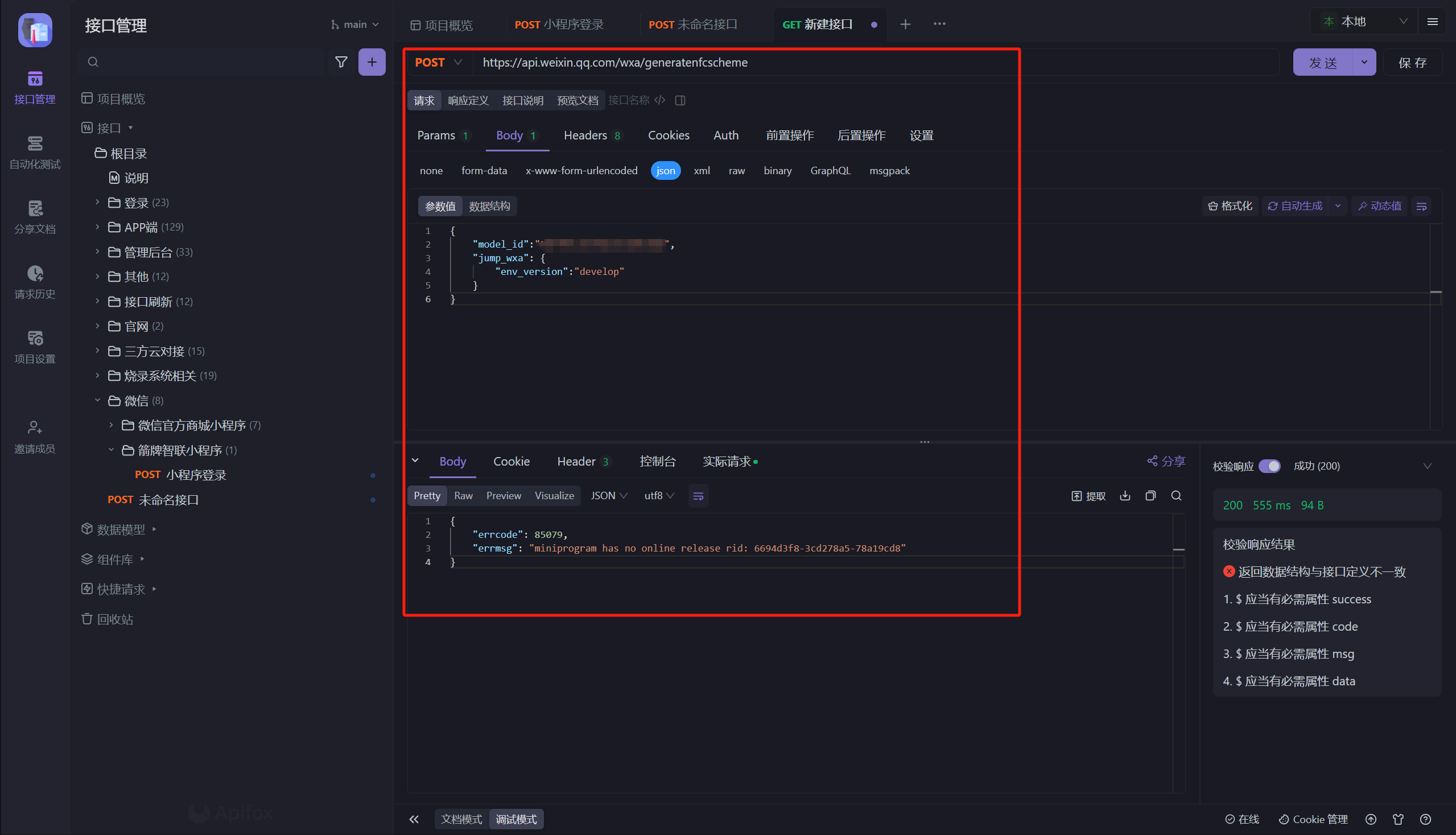Click the purple plus button to add an interface
Viewport: 1456px width, 835px height.
pyautogui.click(x=372, y=62)
